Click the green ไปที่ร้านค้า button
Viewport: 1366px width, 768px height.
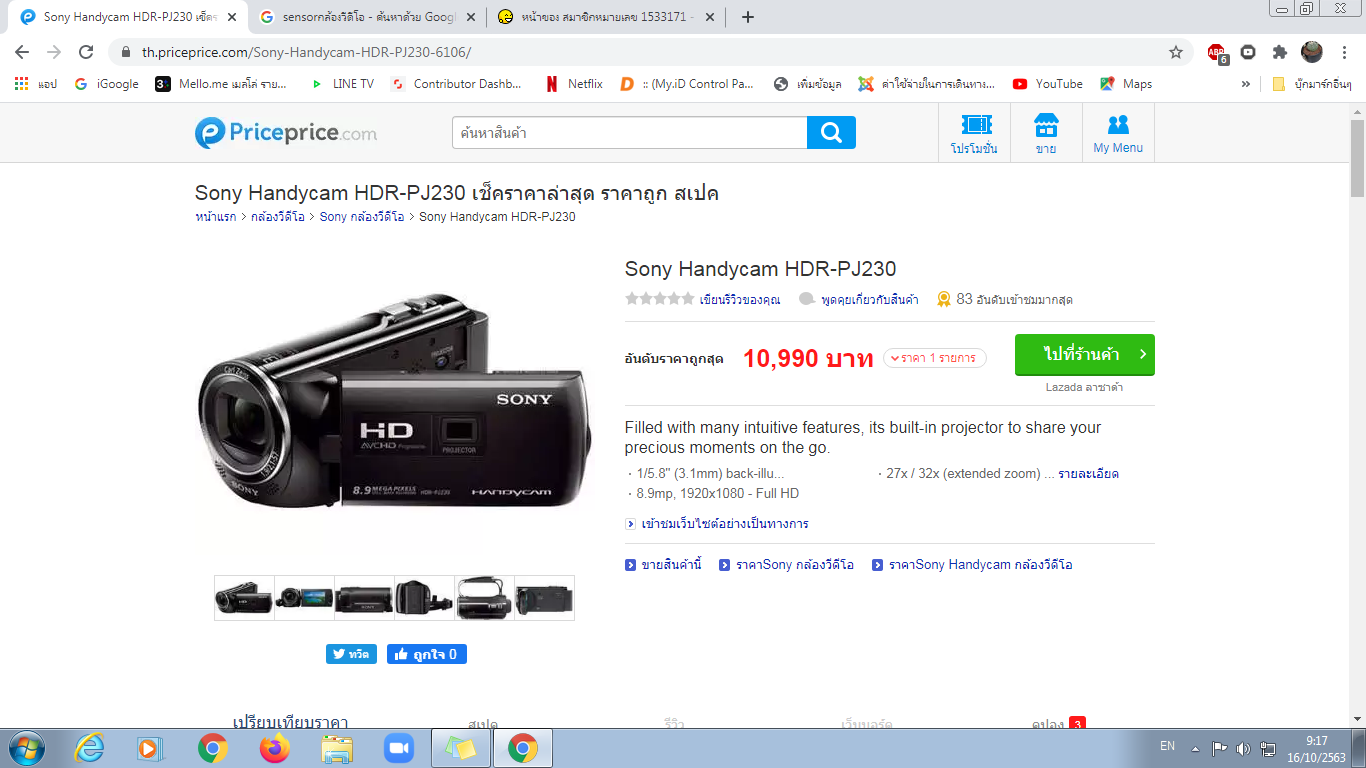click(x=1085, y=355)
